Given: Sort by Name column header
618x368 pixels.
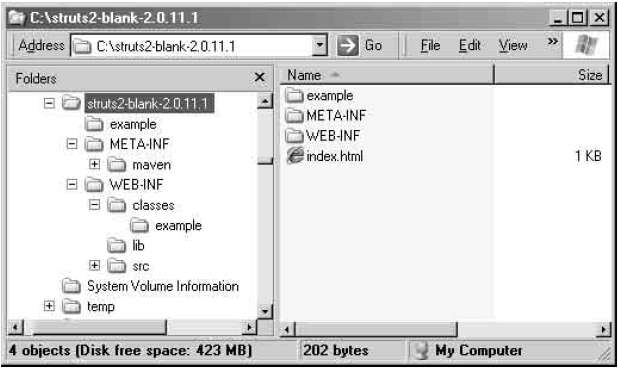Looking at the screenshot, I should pyautogui.click(x=387, y=75).
